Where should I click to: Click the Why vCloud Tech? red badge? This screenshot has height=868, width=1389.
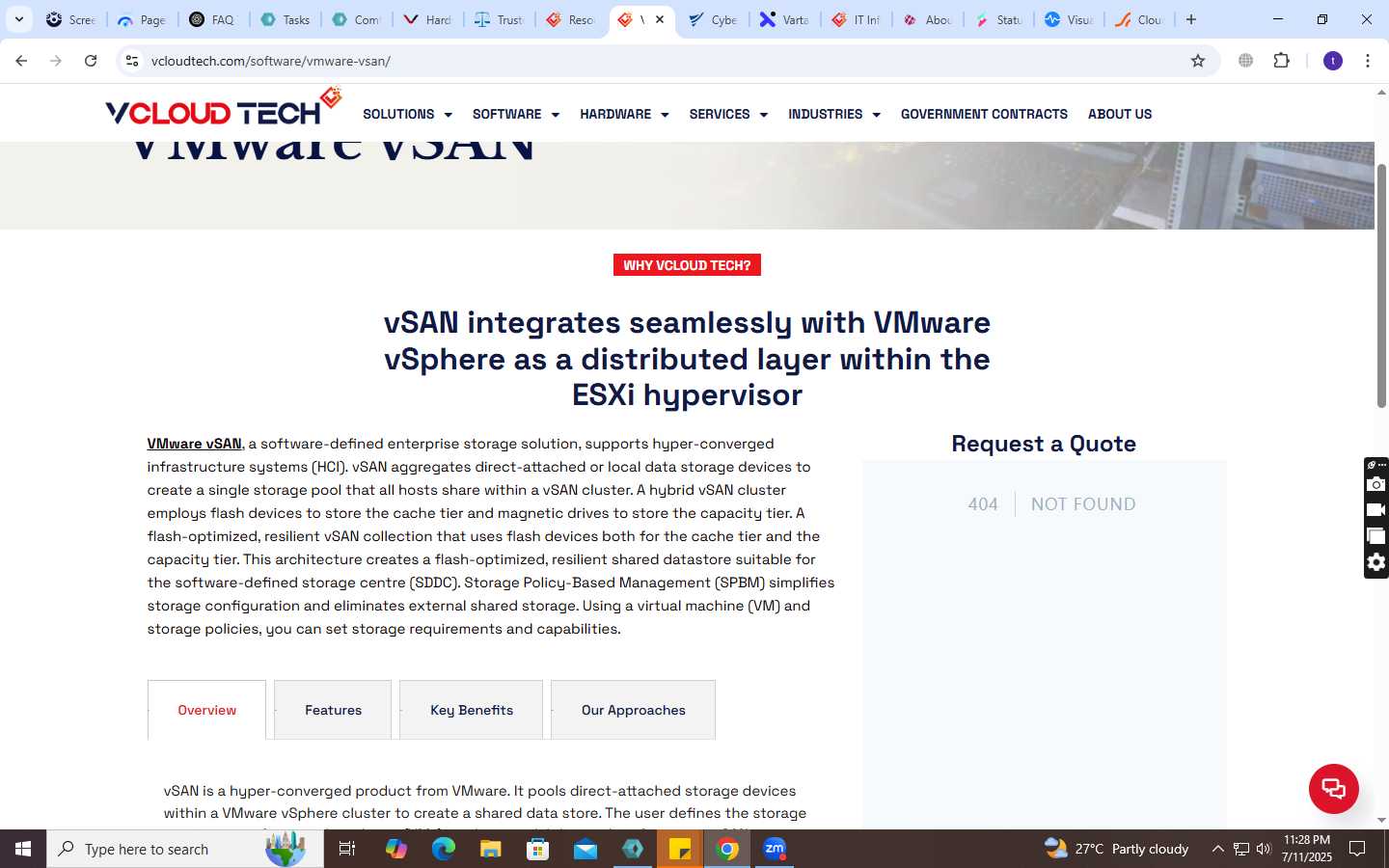(687, 265)
